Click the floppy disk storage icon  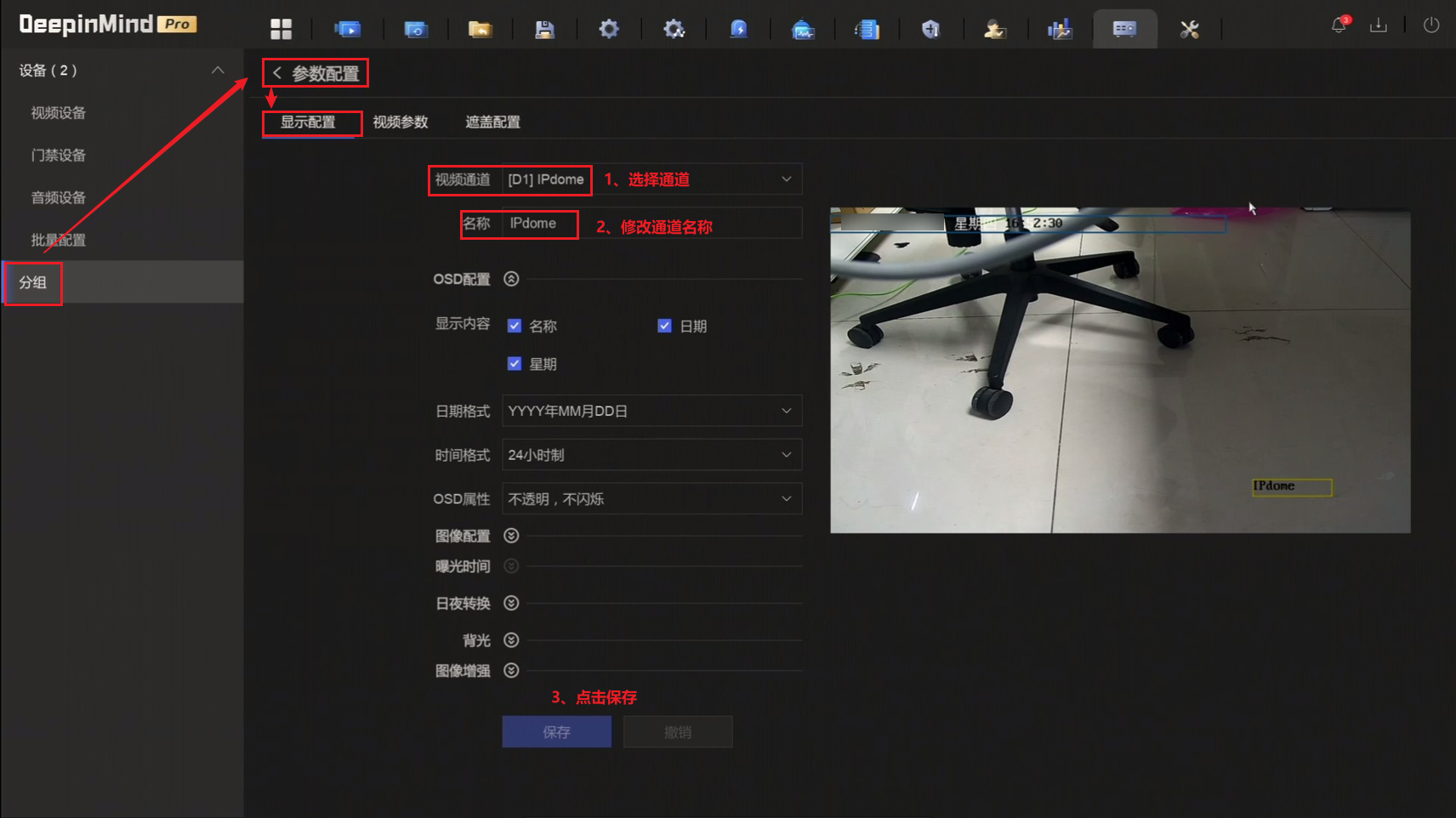(x=544, y=29)
